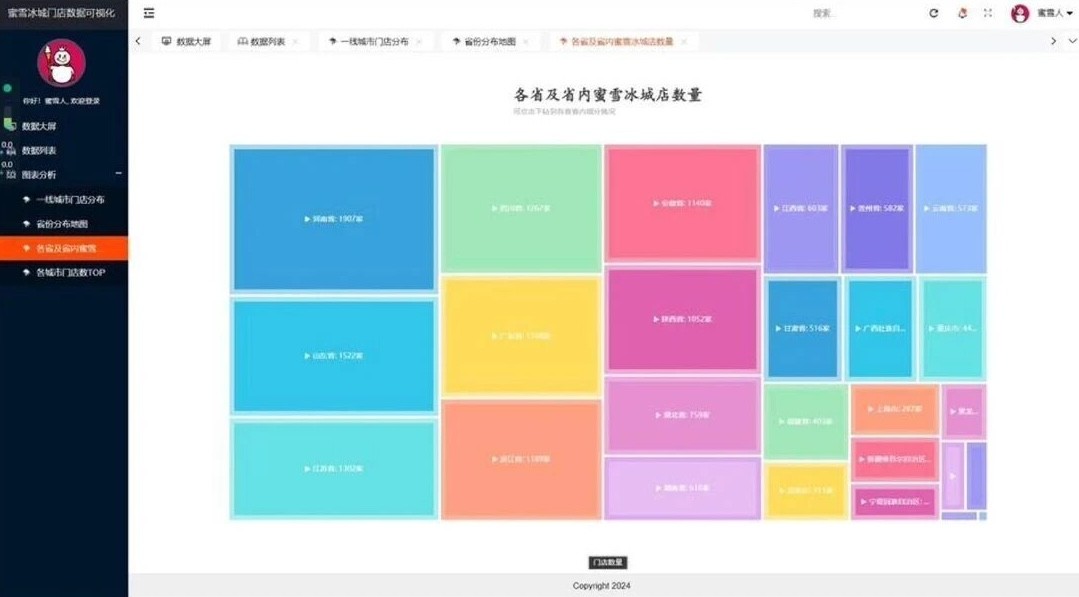Drill into the 江苏省 cyan treemap block
The width and height of the screenshot is (1079, 597).
(334, 468)
